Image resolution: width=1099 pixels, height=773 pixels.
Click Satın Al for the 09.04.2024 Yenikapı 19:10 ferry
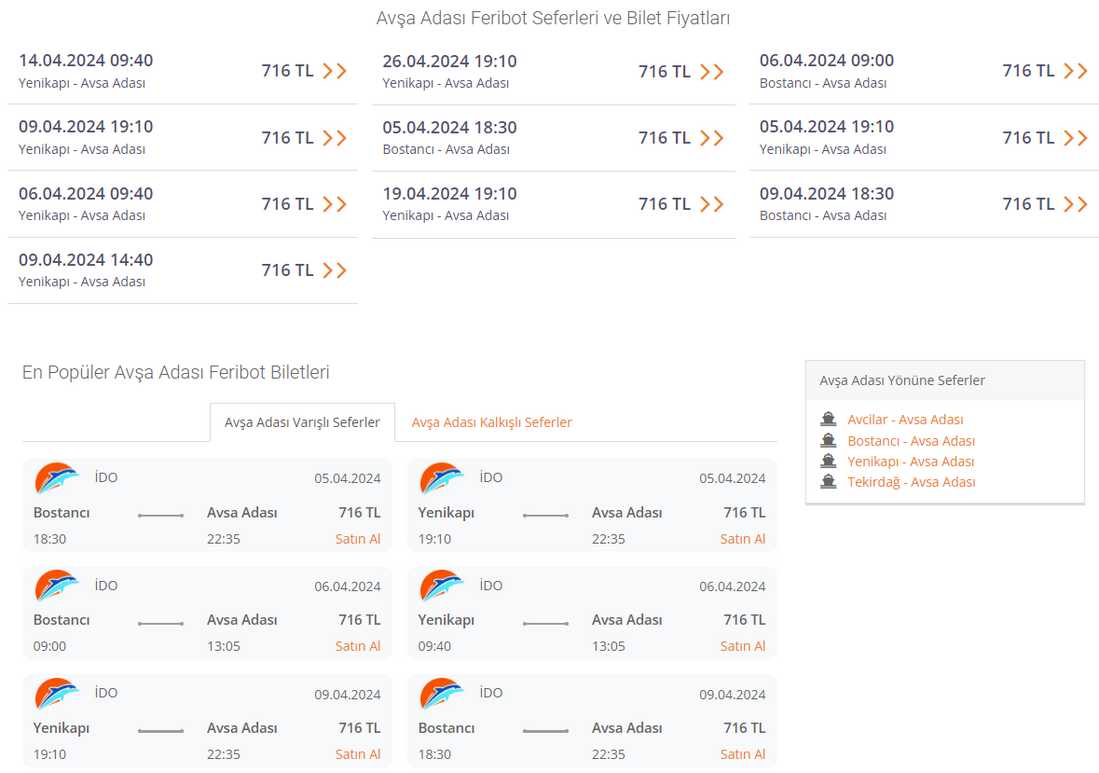coord(358,754)
